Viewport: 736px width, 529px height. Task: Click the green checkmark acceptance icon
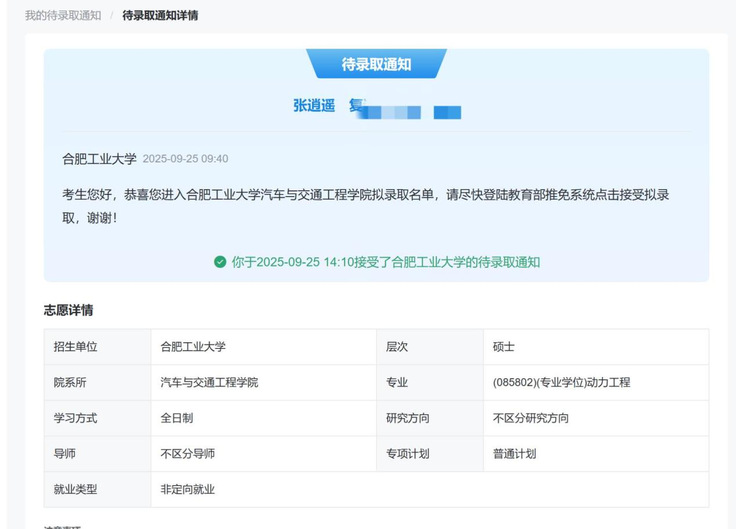coord(220,262)
